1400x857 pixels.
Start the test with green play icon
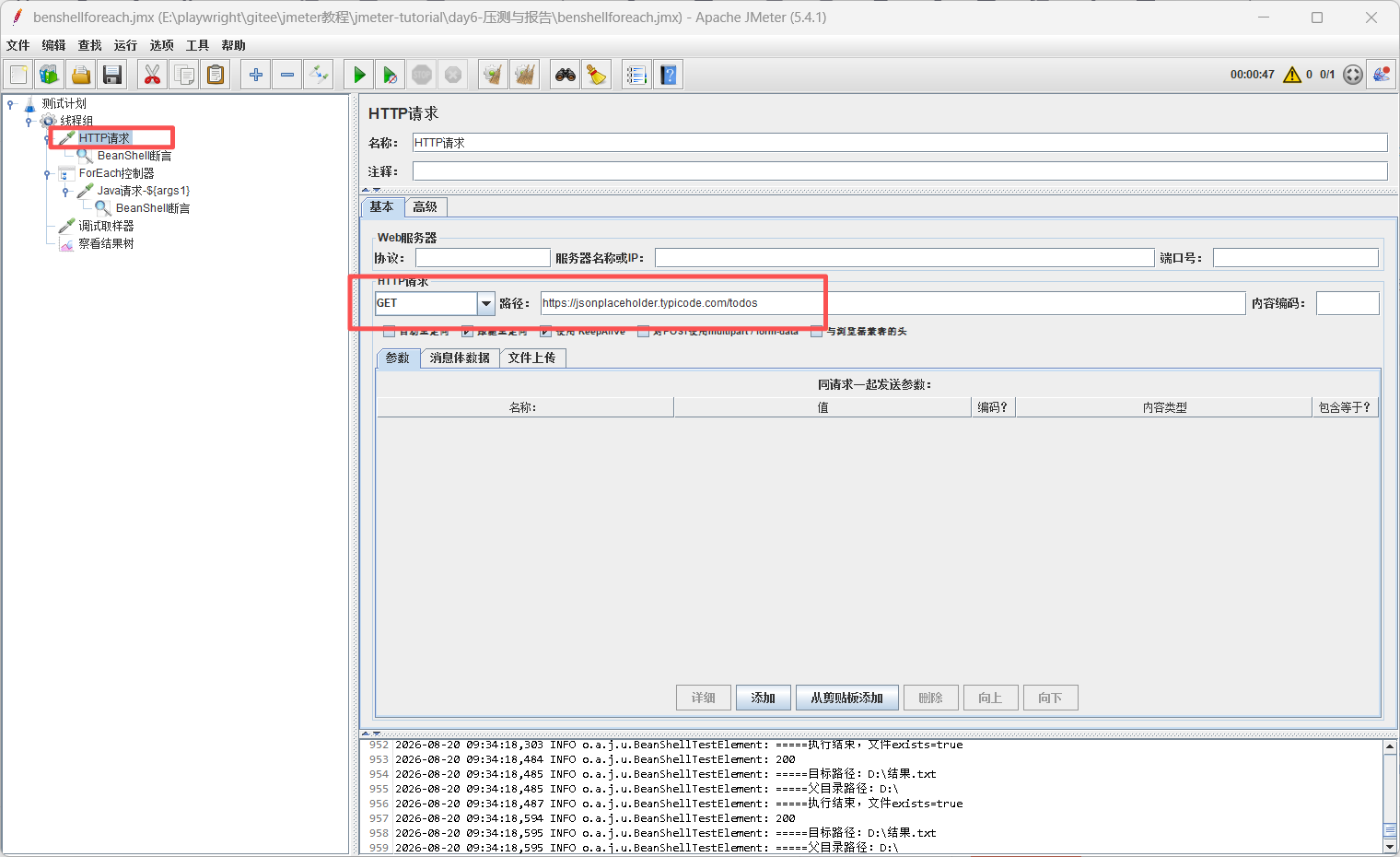359,75
